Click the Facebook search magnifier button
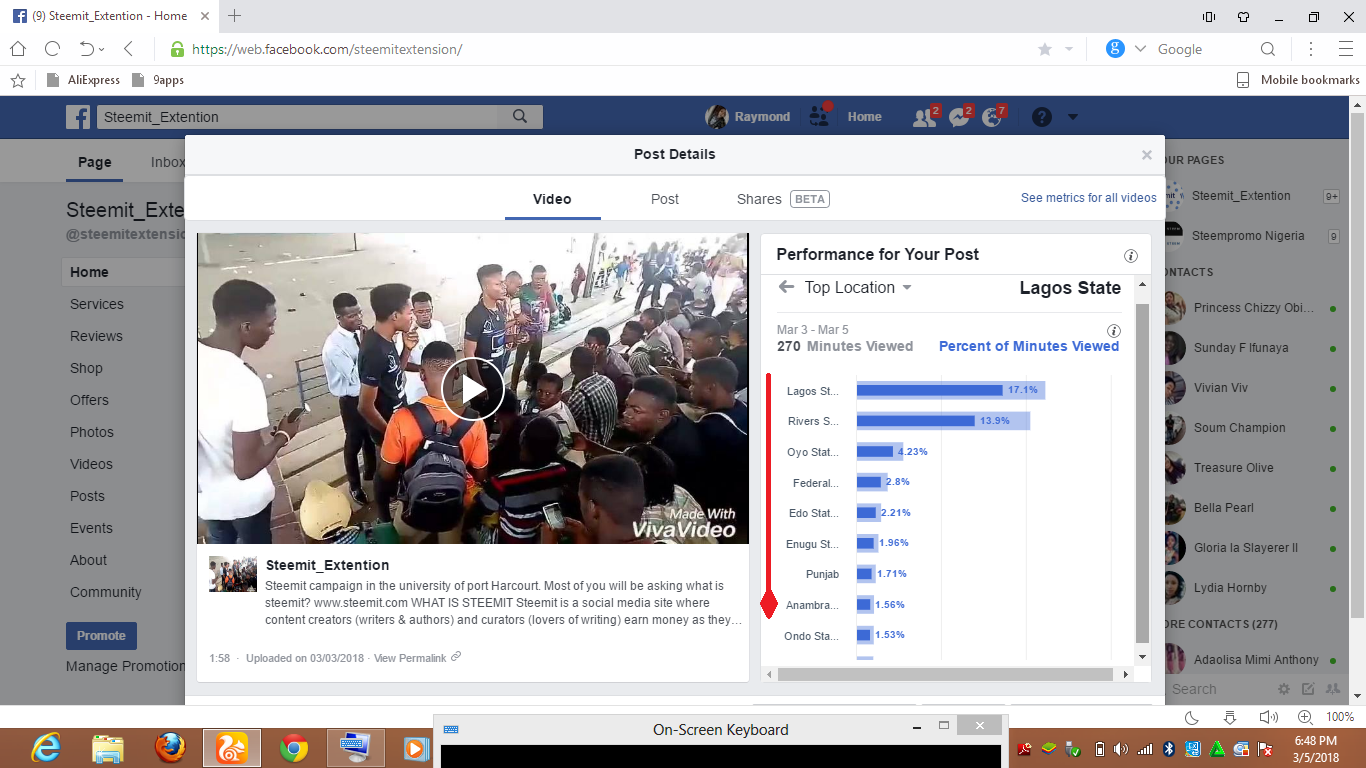Image resolution: width=1366 pixels, height=768 pixels. 520,117
